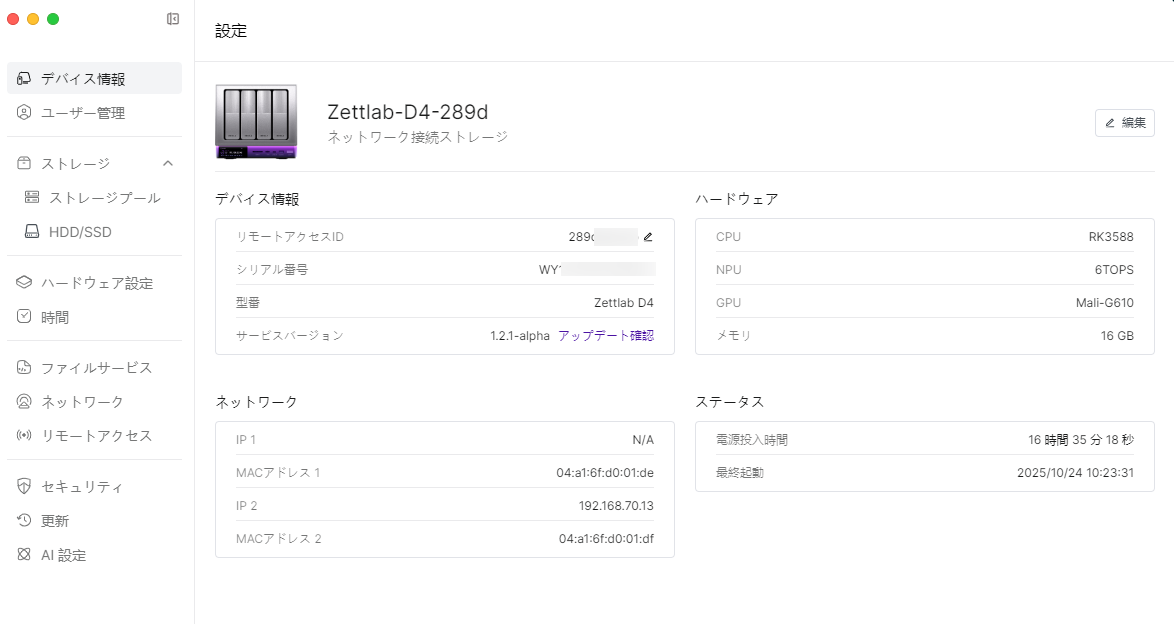Navigate to 更新 in the sidebar
This screenshot has width=1174, height=624.
(55, 521)
